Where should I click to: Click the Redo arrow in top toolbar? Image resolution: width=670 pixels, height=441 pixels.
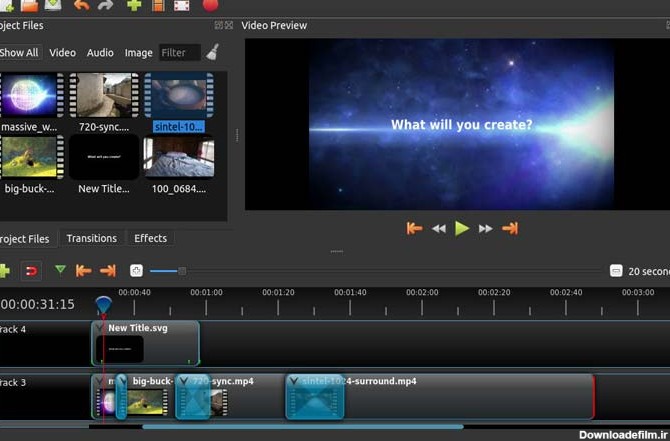tap(105, 5)
